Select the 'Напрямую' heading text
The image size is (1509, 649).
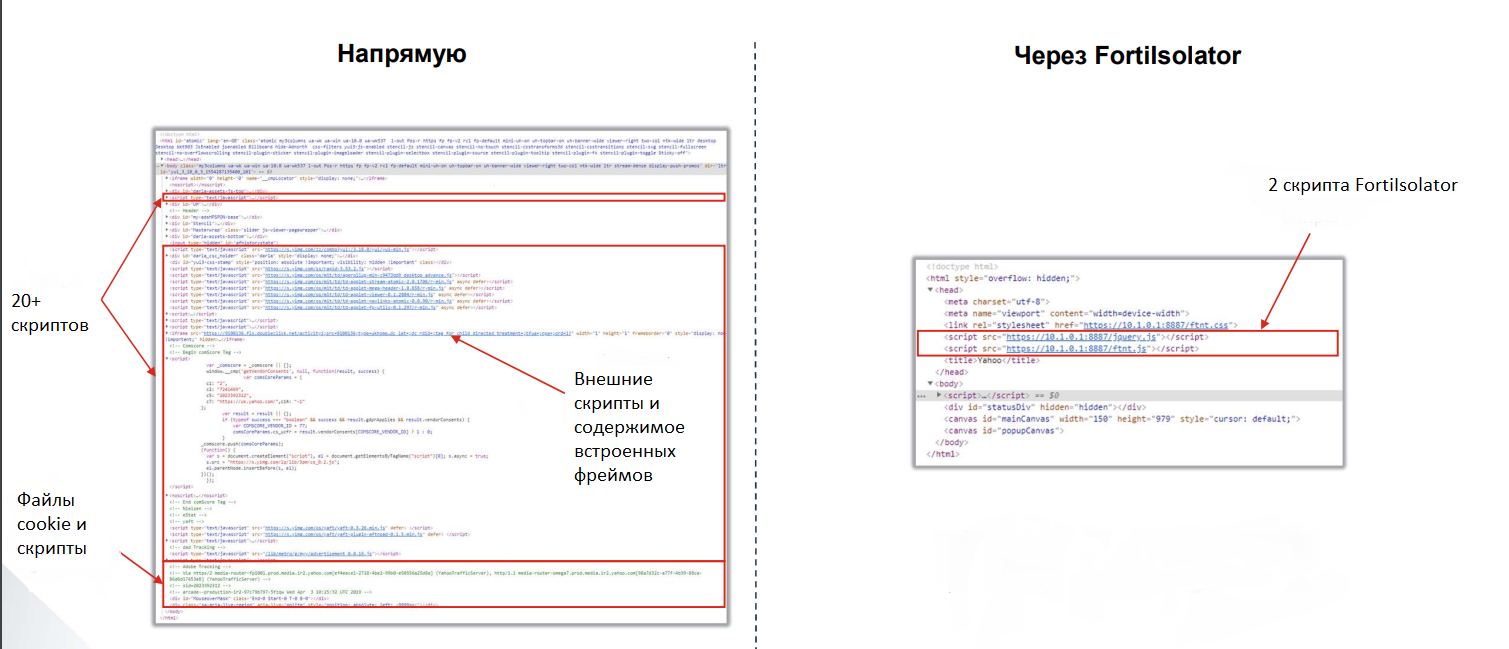400,53
